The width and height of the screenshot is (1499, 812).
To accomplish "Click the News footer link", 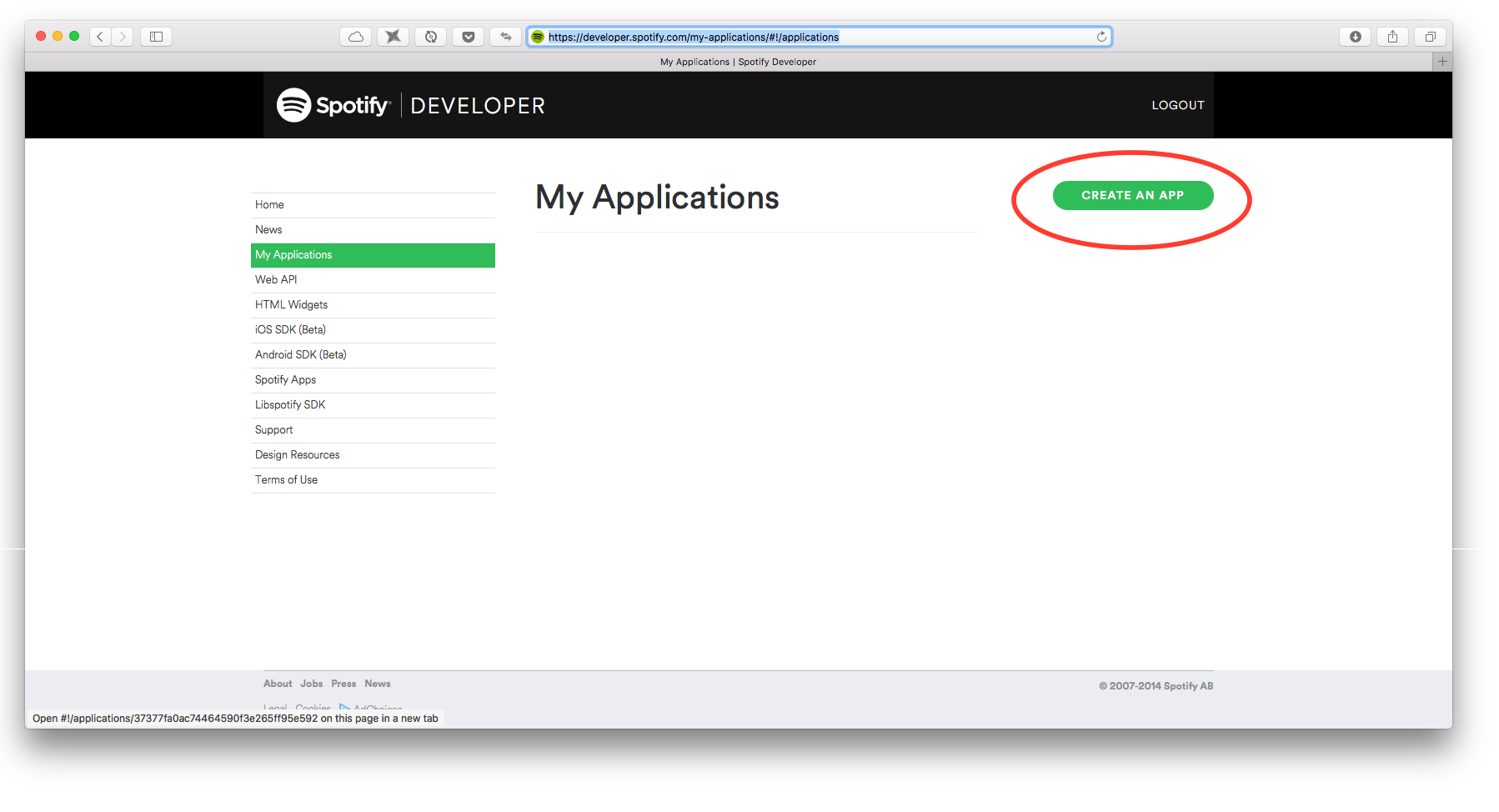I will [378, 684].
